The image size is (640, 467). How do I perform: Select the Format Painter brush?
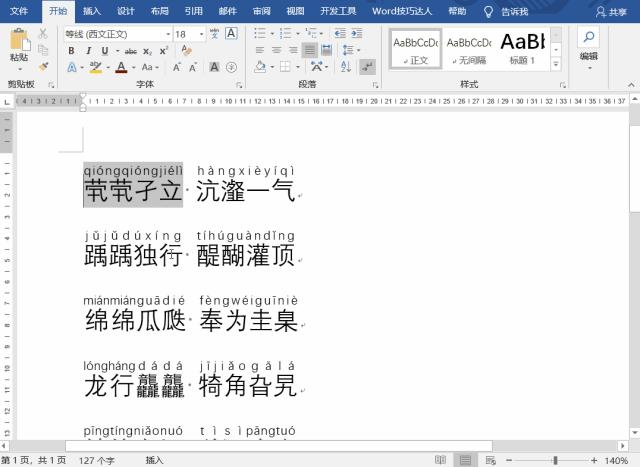coord(43,66)
